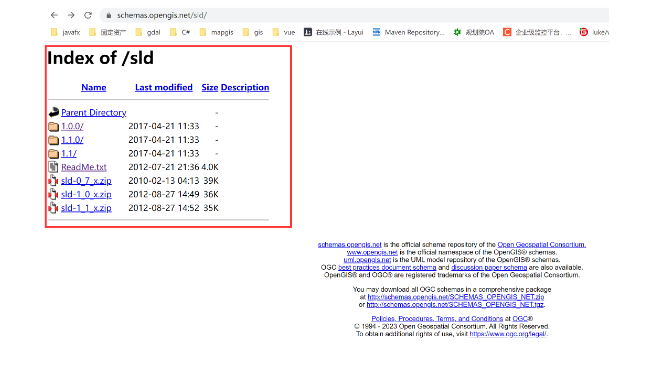Open Policies, Procedures, Terms, and Conditions link
The width and height of the screenshot is (661, 369).
point(437,319)
